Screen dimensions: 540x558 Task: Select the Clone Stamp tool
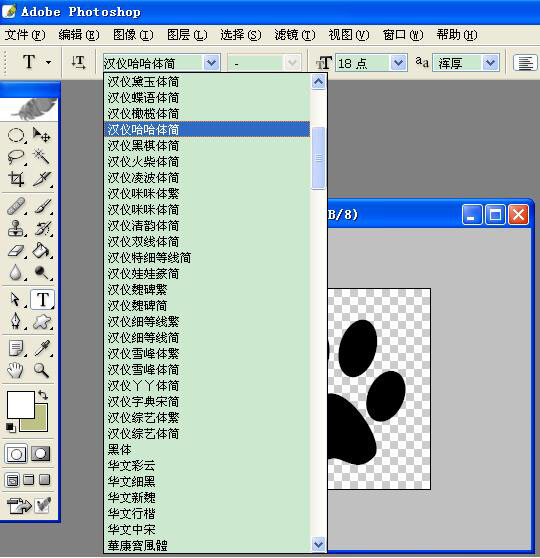click(x=16, y=228)
